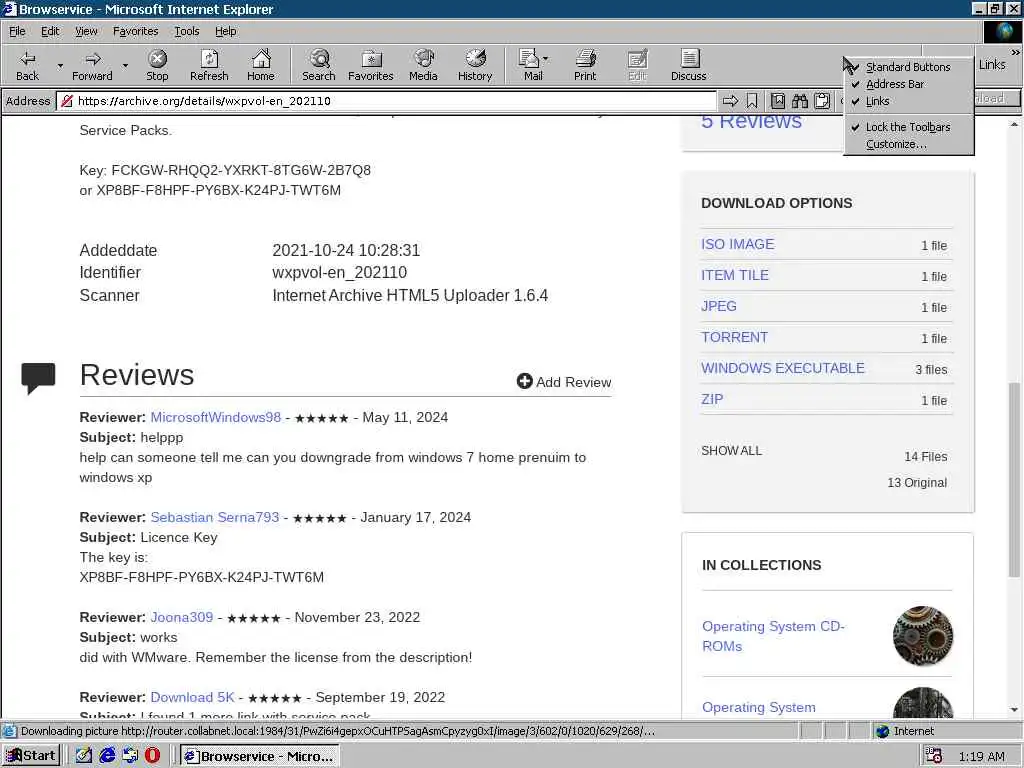Click the Add Review link text
Screen dimensions: 1024x768
pos(573,382)
